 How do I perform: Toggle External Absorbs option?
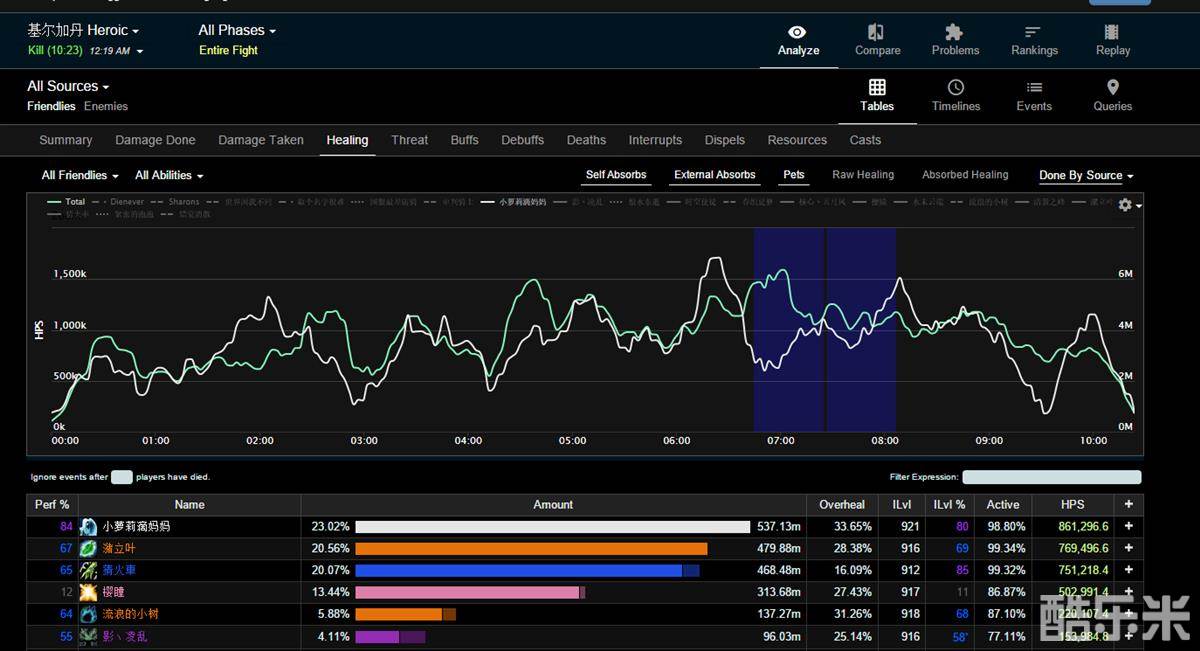click(x=714, y=175)
